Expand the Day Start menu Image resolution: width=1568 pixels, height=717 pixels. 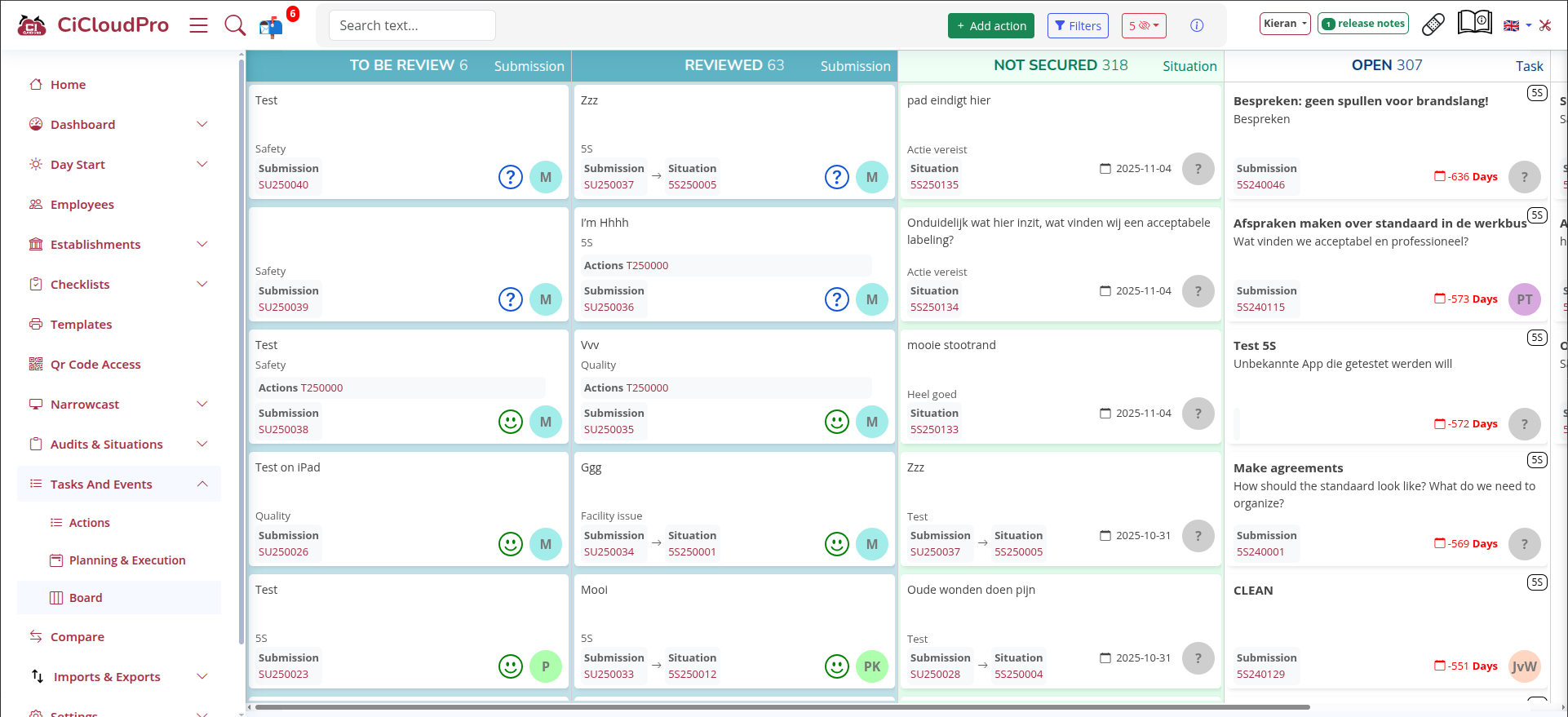pos(119,164)
